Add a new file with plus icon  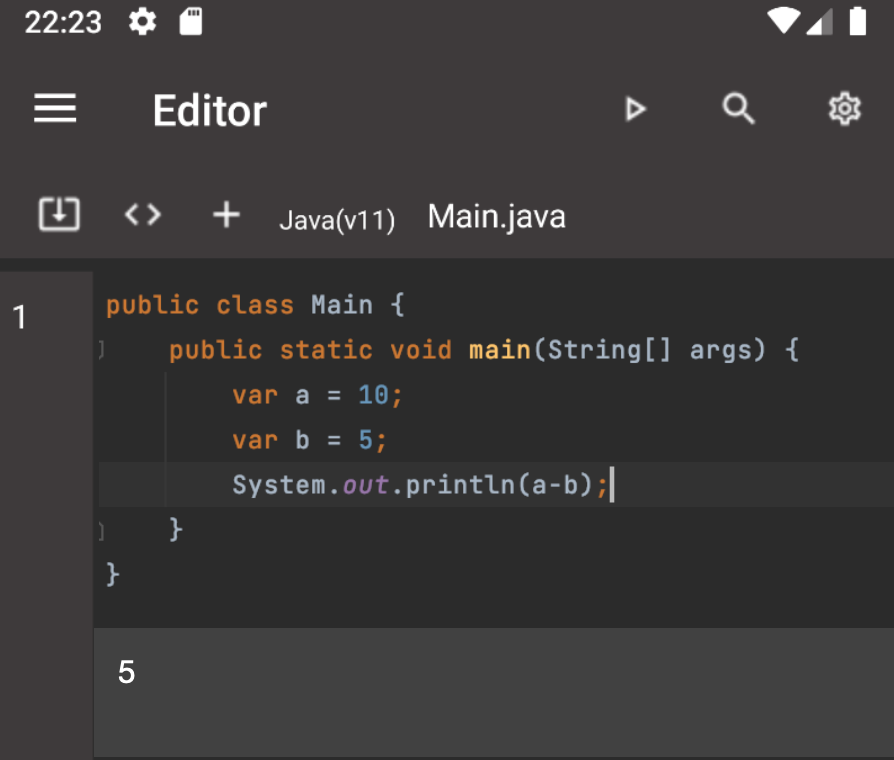227,214
